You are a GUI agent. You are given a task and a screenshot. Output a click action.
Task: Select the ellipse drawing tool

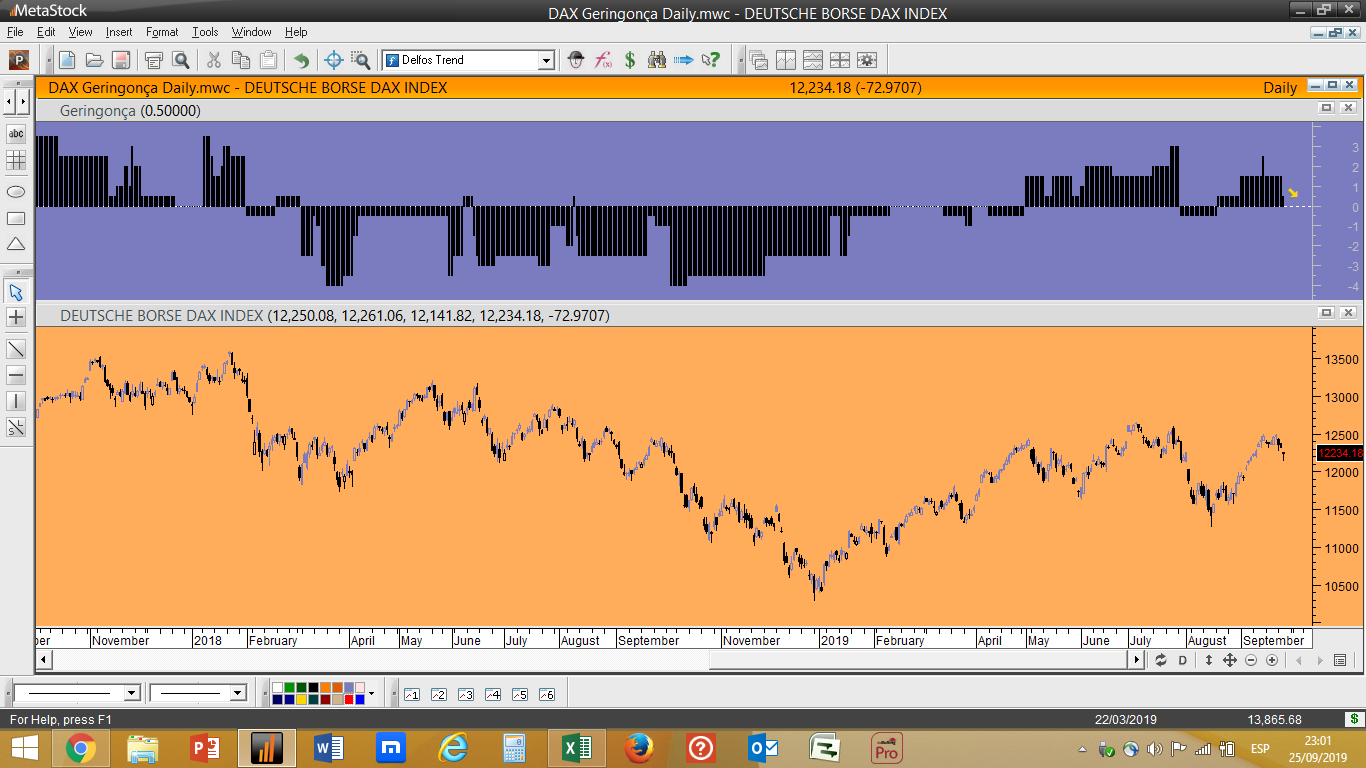pos(16,191)
